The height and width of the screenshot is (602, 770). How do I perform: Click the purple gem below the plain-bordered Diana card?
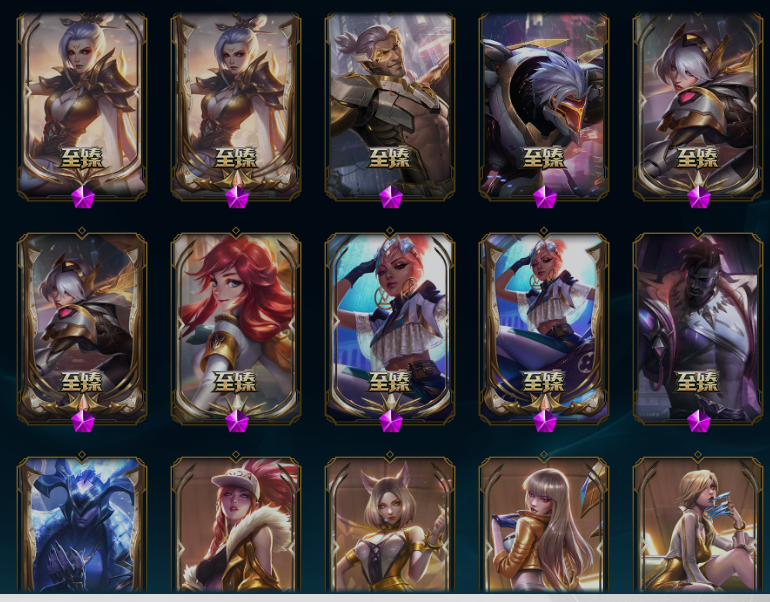pyautogui.click(x=83, y=197)
